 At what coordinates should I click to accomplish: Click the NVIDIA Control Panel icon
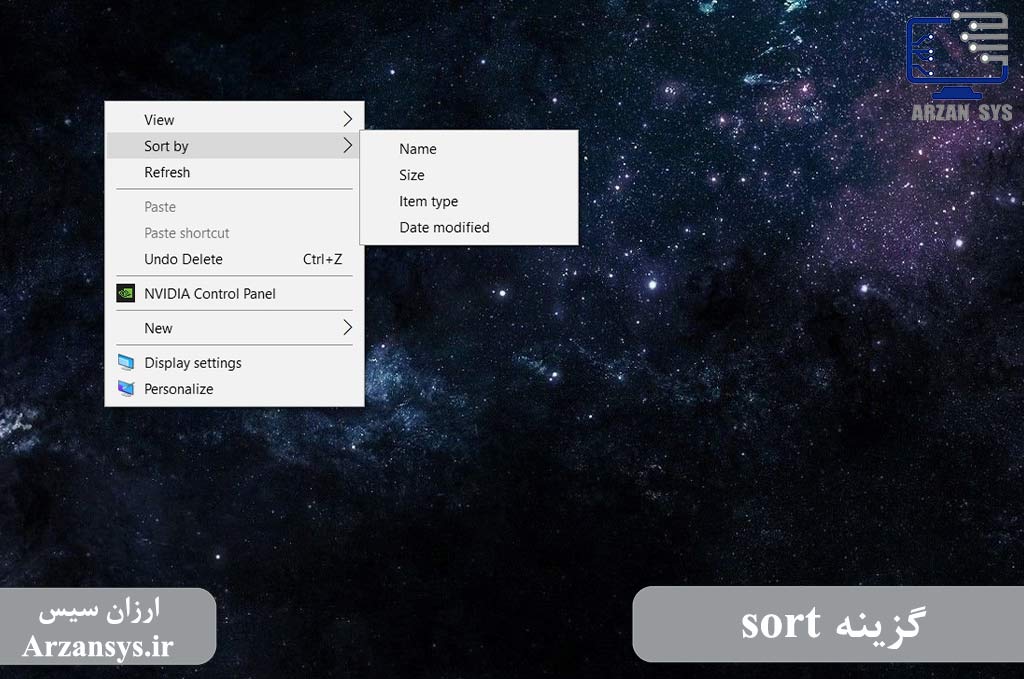tap(125, 293)
